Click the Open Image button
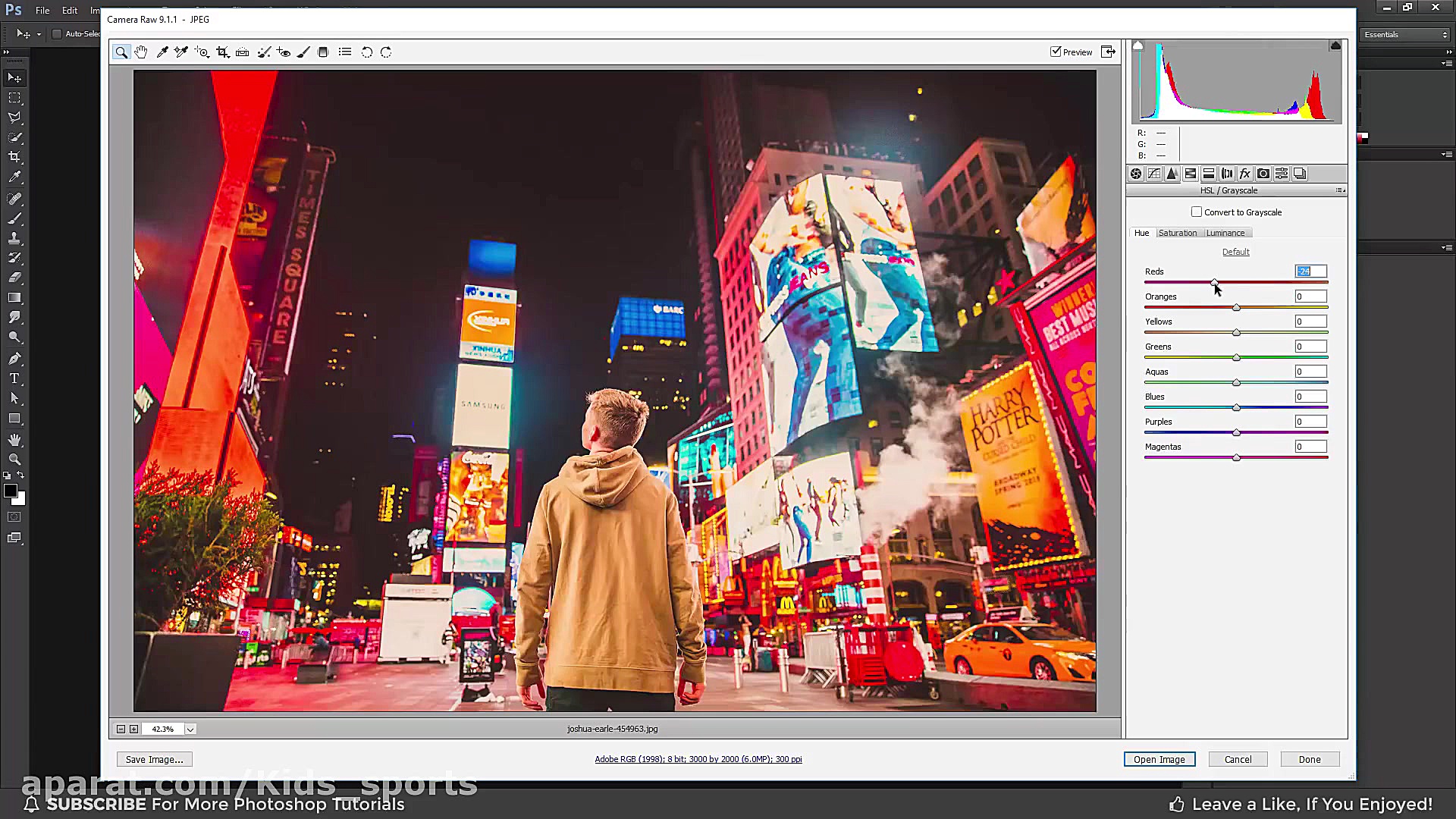Viewport: 1456px width, 819px height. coord(1159,759)
